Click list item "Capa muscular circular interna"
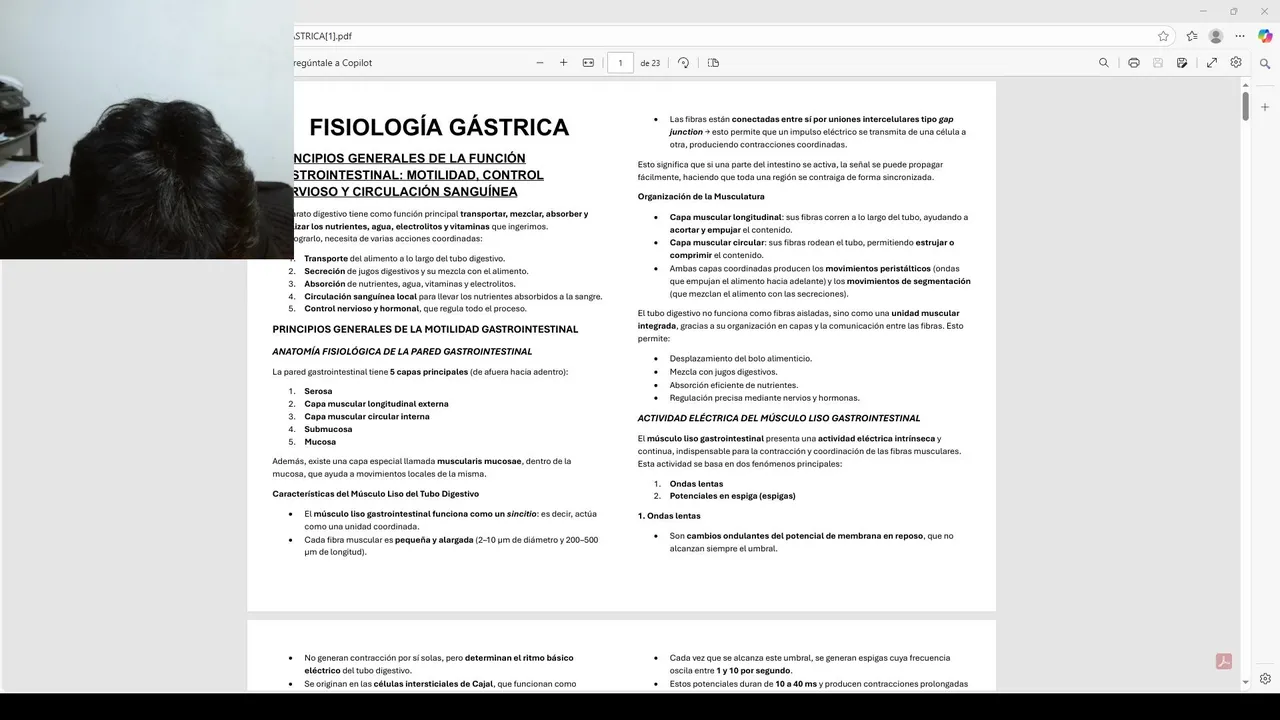This screenshot has height=720, width=1280. click(367, 416)
